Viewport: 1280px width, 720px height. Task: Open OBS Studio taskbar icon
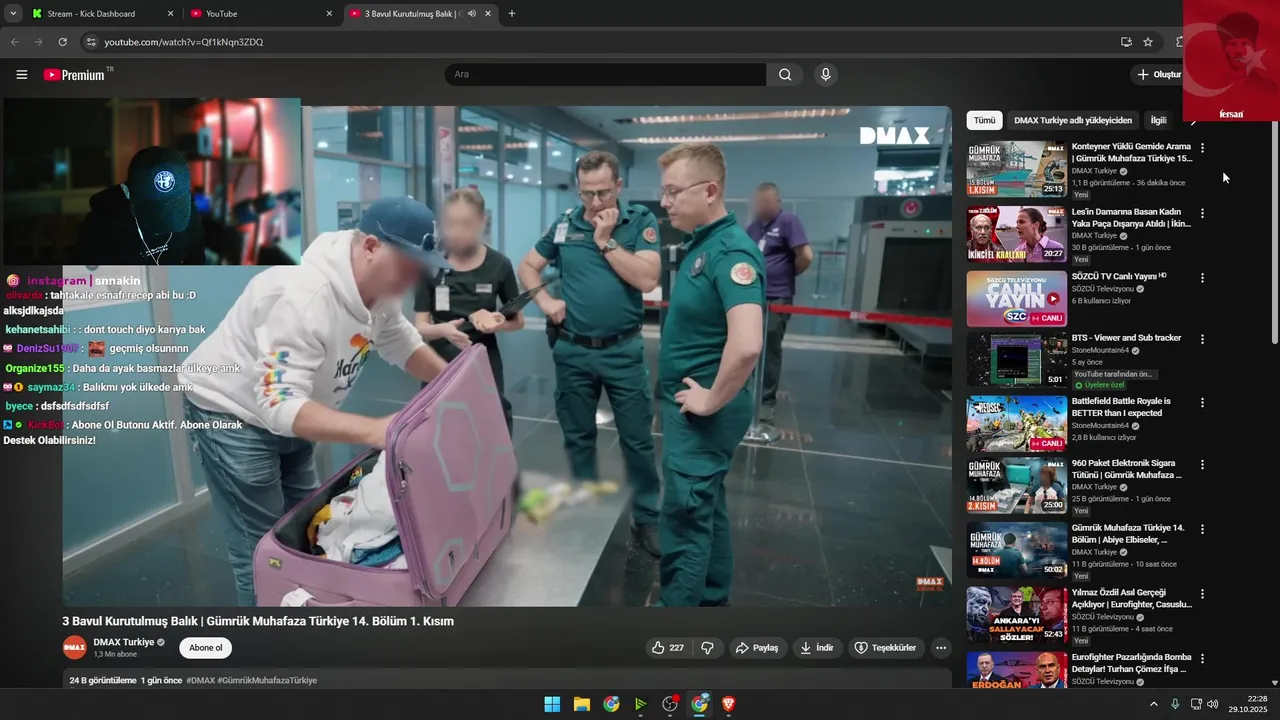(x=670, y=704)
